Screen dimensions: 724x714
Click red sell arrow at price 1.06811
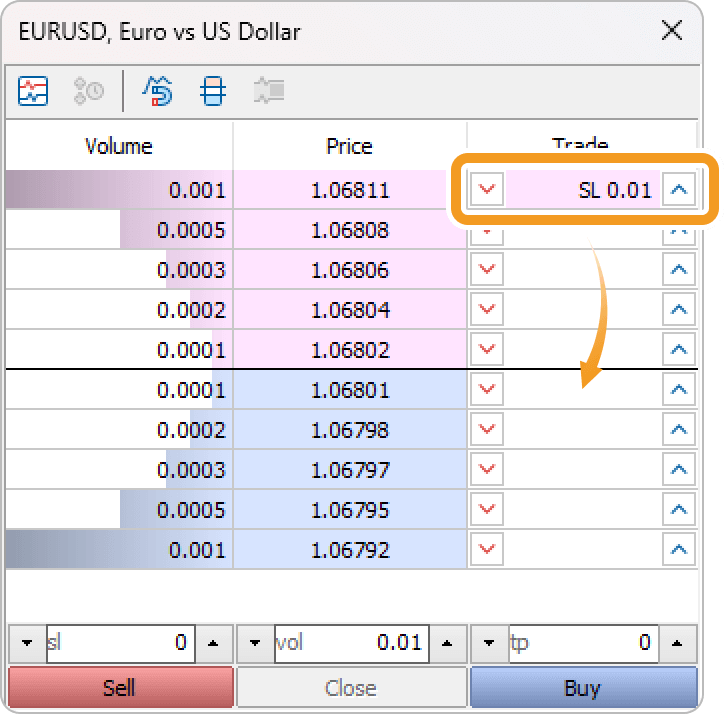click(x=487, y=189)
